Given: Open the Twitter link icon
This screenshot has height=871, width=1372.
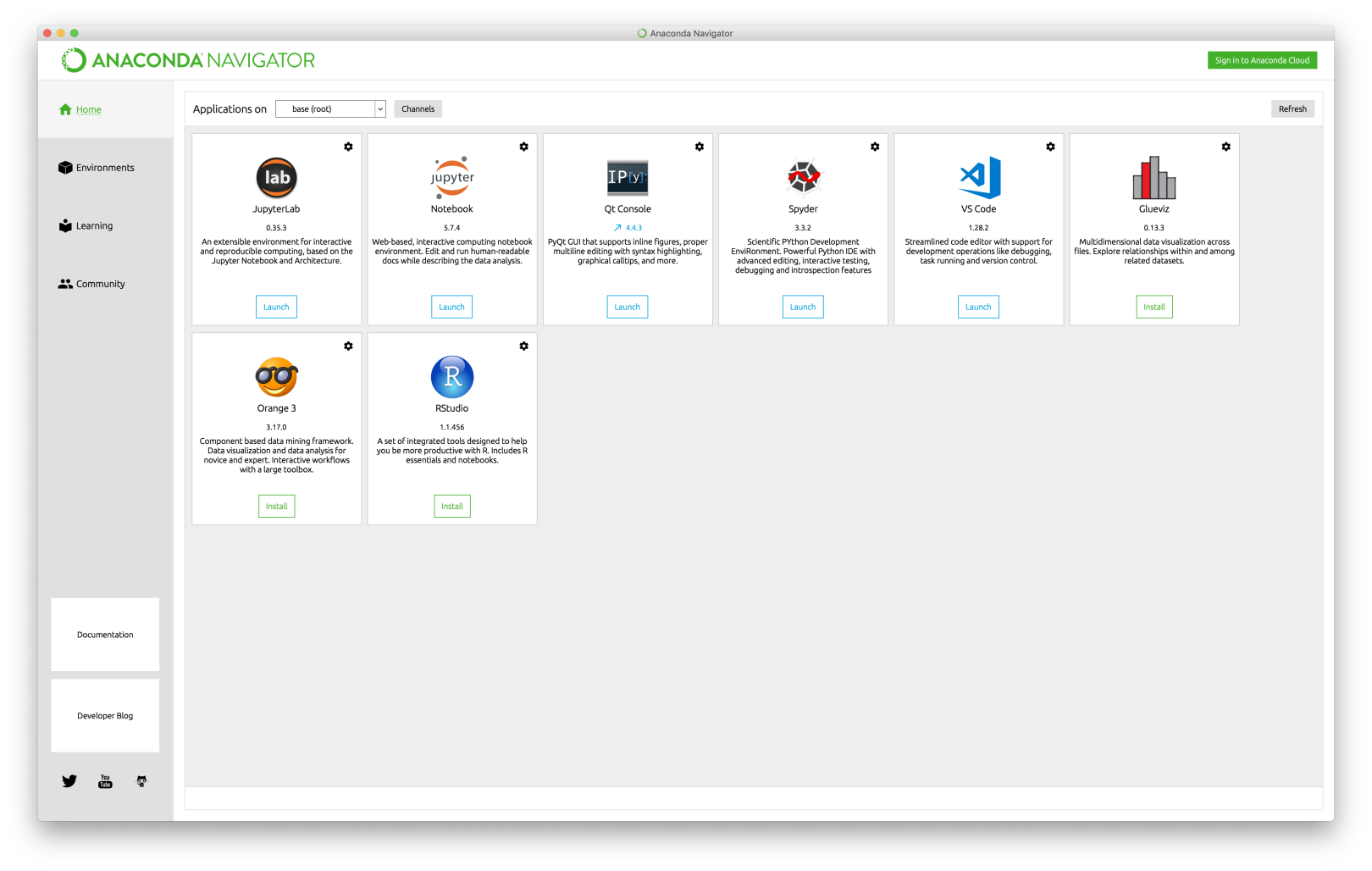Looking at the screenshot, I should tap(69, 781).
